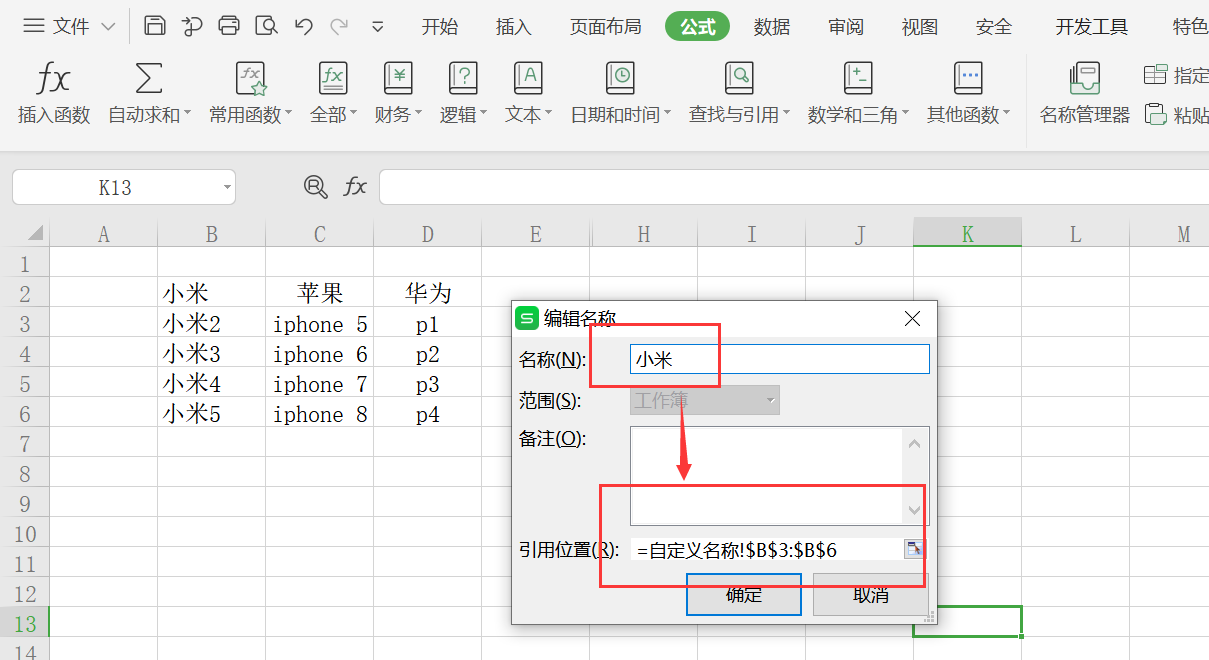The height and width of the screenshot is (660, 1209).
Task: Click the 备注 scrollbar down arrow
Action: pyautogui.click(x=915, y=510)
